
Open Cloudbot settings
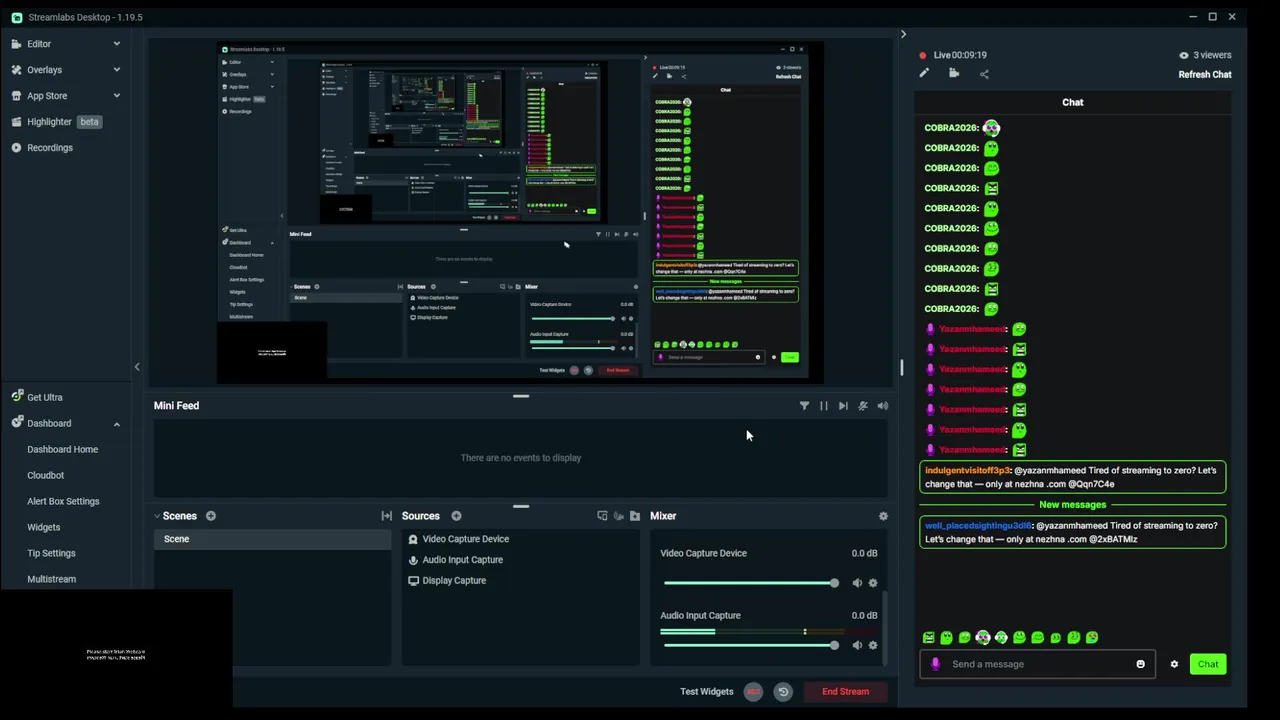tap(45, 476)
